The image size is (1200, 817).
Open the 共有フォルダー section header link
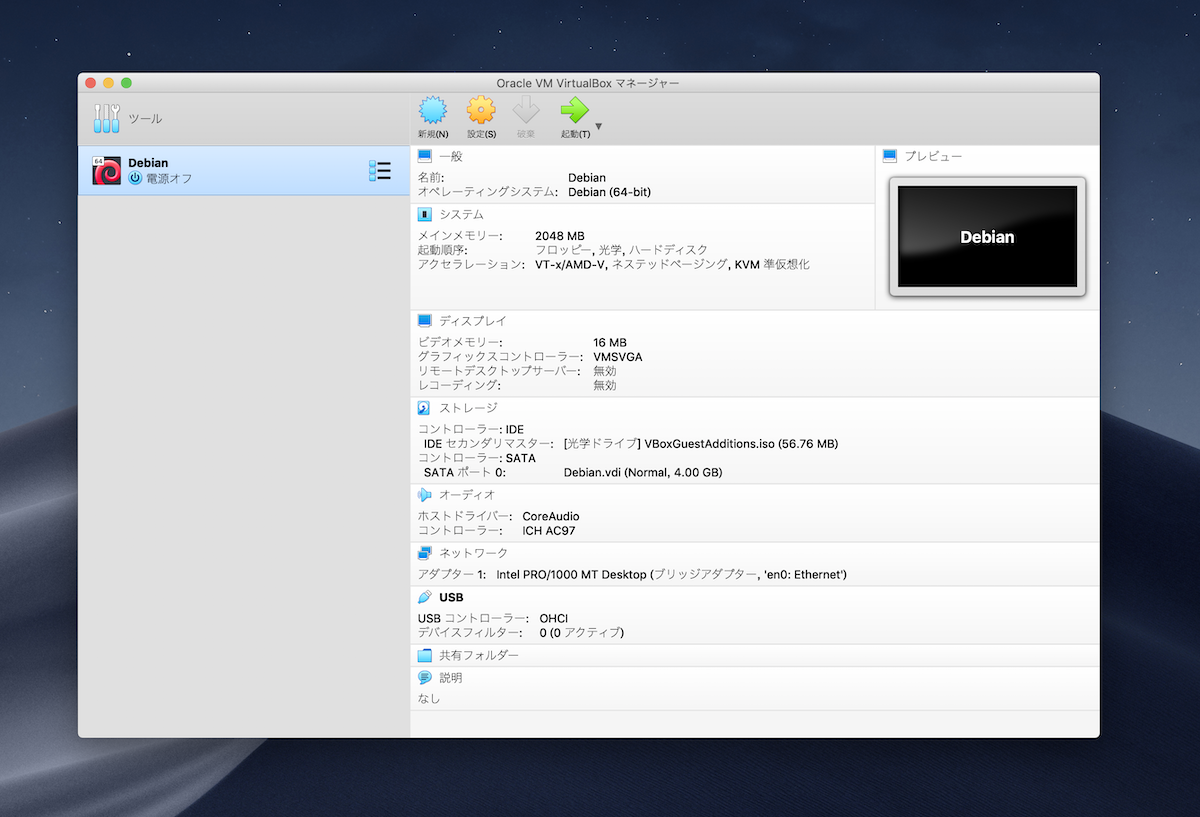pyautogui.click(x=479, y=655)
